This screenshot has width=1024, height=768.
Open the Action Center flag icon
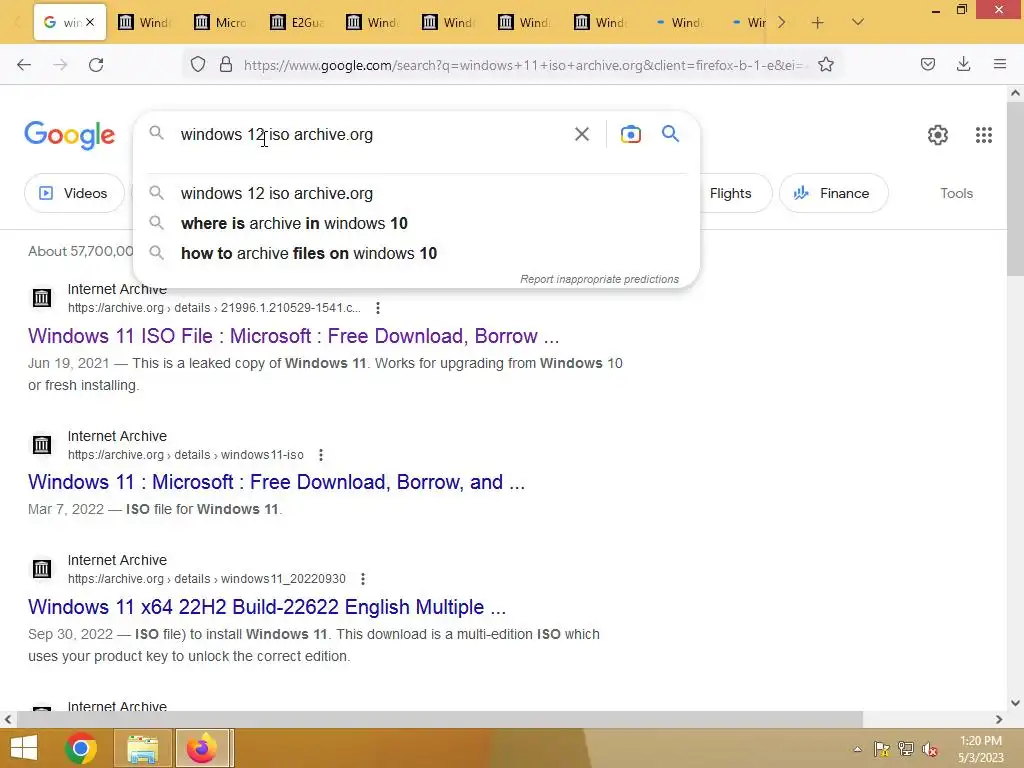(x=882, y=749)
